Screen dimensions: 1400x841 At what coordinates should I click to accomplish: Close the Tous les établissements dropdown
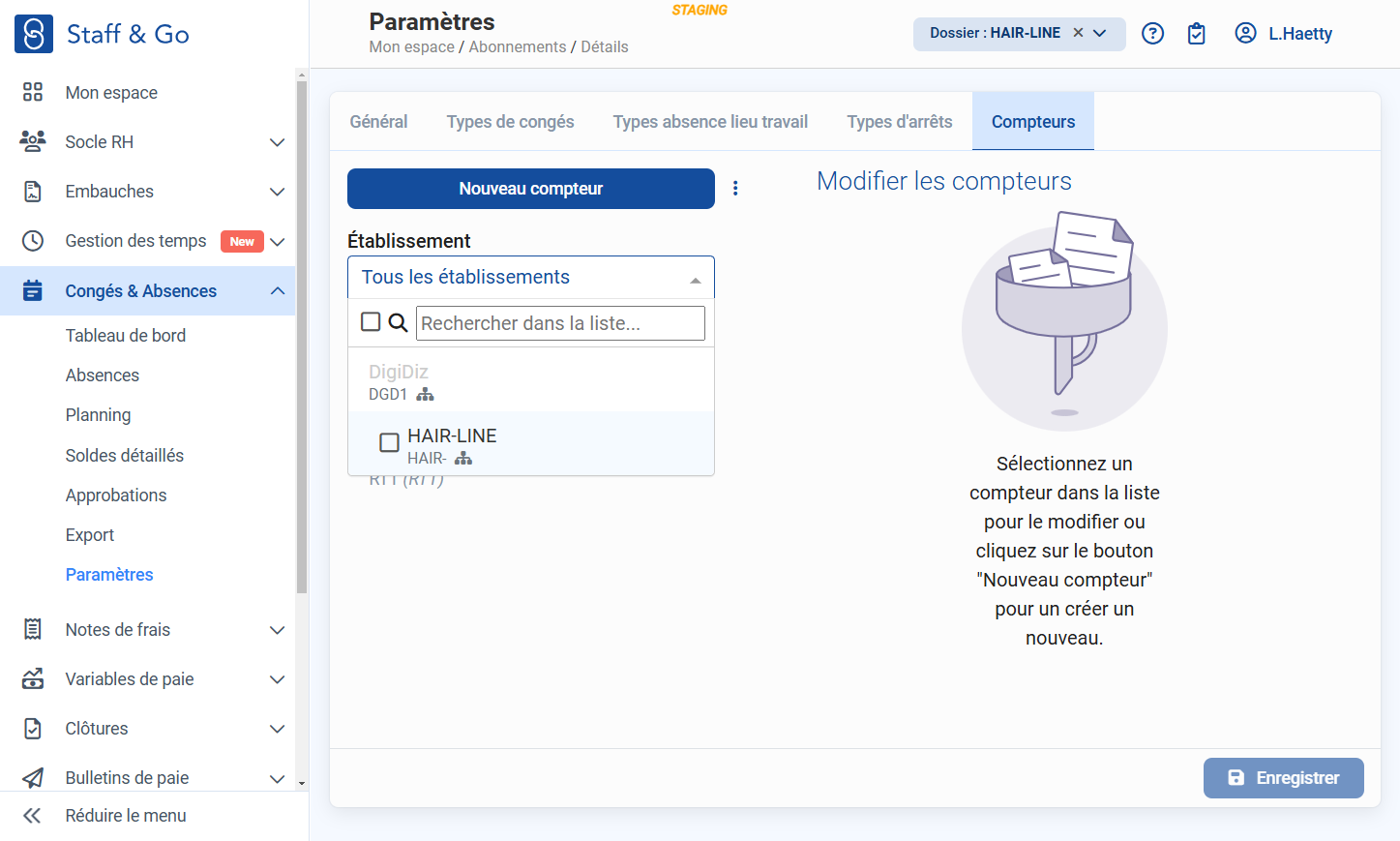coord(695,280)
